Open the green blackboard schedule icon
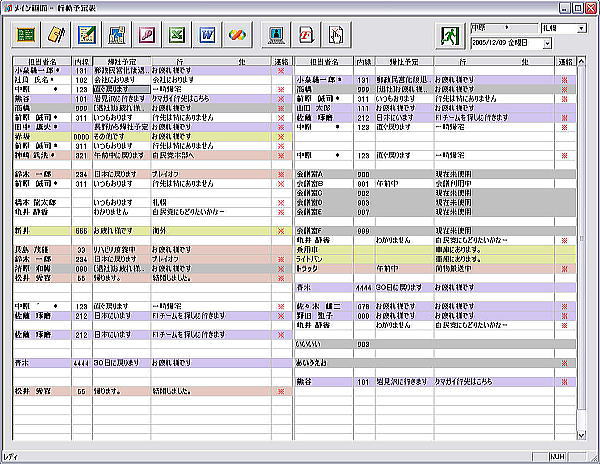The width and height of the screenshot is (600, 464). point(26,35)
